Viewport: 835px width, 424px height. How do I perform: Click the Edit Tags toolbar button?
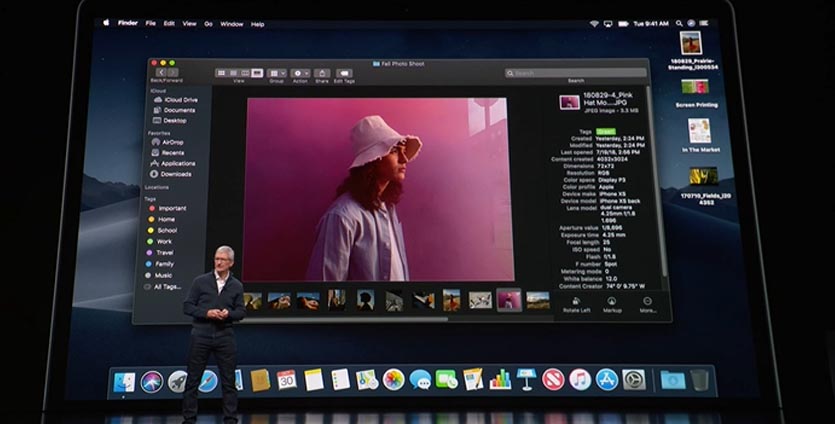click(x=344, y=74)
